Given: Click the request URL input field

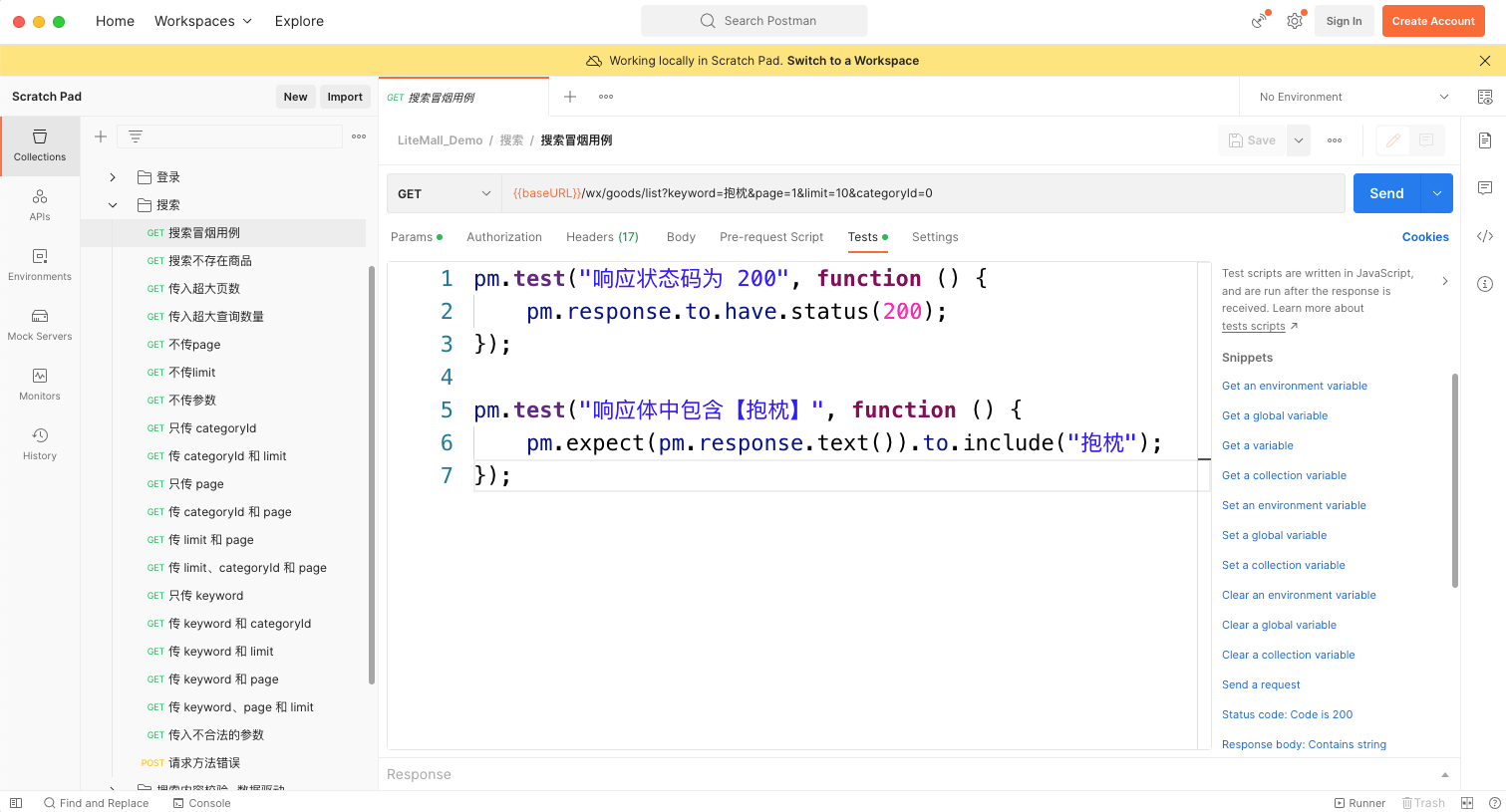Looking at the screenshot, I should [x=923, y=193].
